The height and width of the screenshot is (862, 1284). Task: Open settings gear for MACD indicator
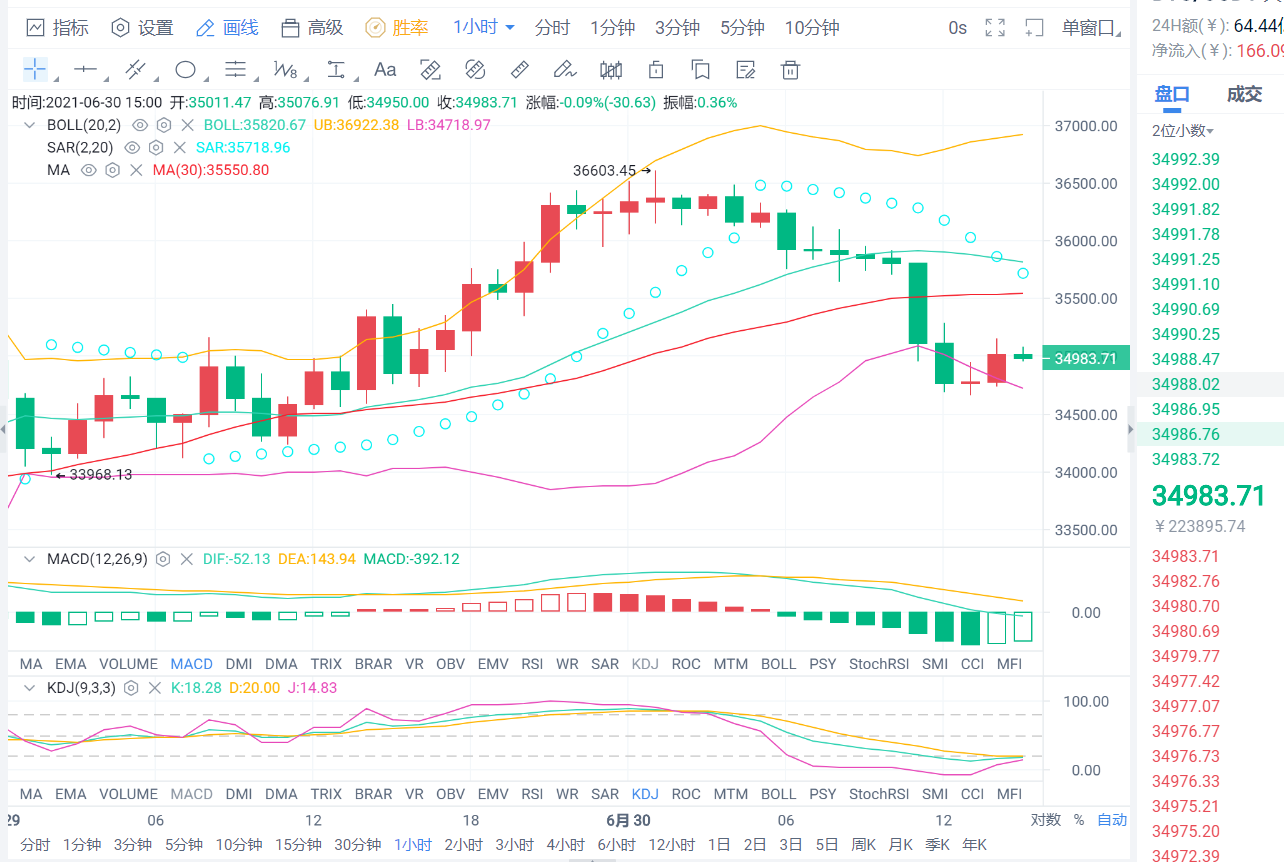pos(163,559)
